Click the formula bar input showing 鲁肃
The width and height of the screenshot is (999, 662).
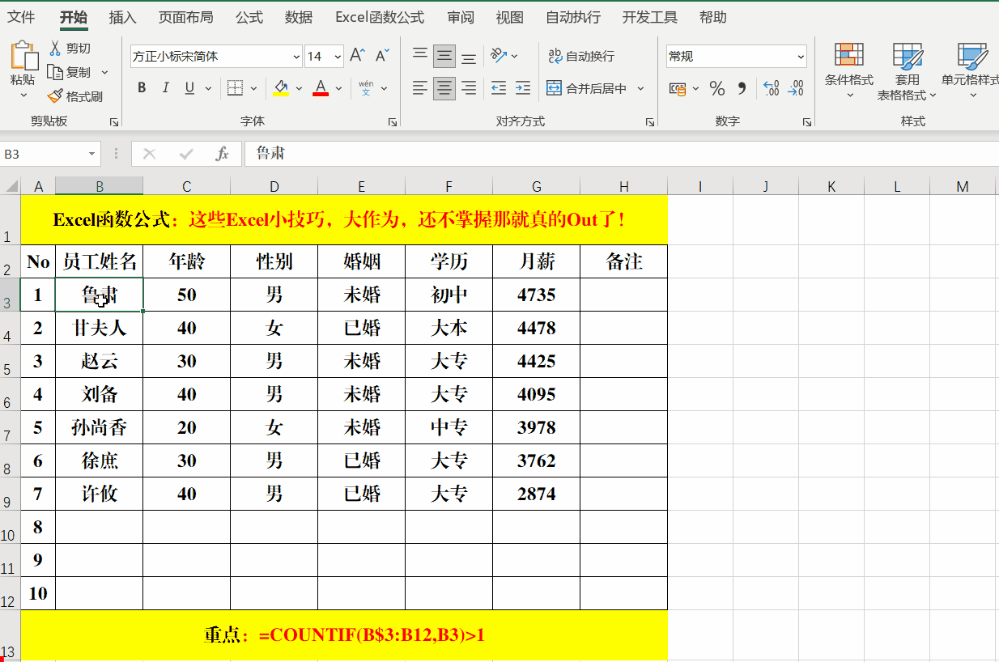(x=621, y=154)
